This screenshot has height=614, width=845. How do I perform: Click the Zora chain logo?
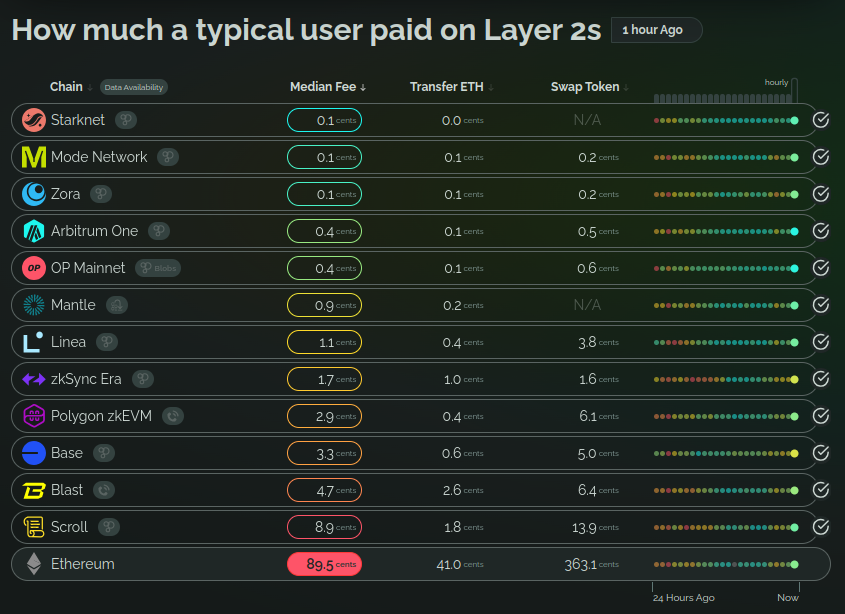[x=34, y=194]
